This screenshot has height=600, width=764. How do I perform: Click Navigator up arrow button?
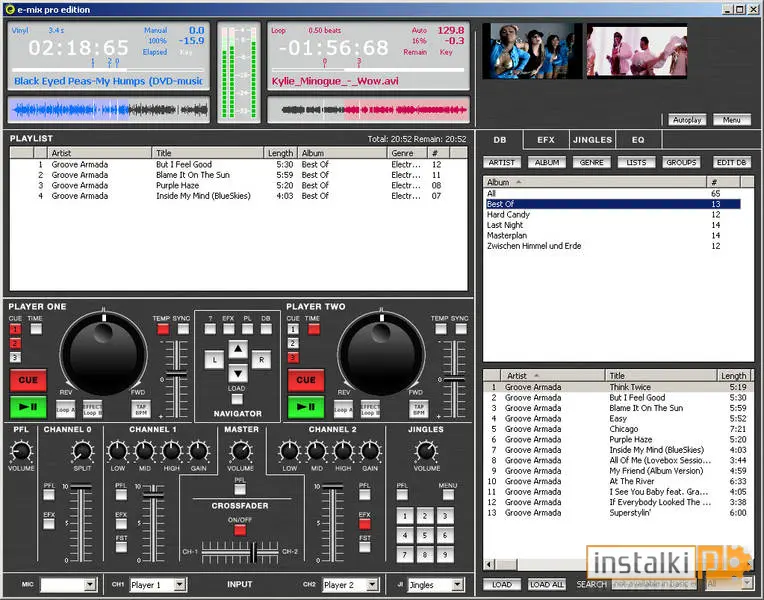point(238,349)
